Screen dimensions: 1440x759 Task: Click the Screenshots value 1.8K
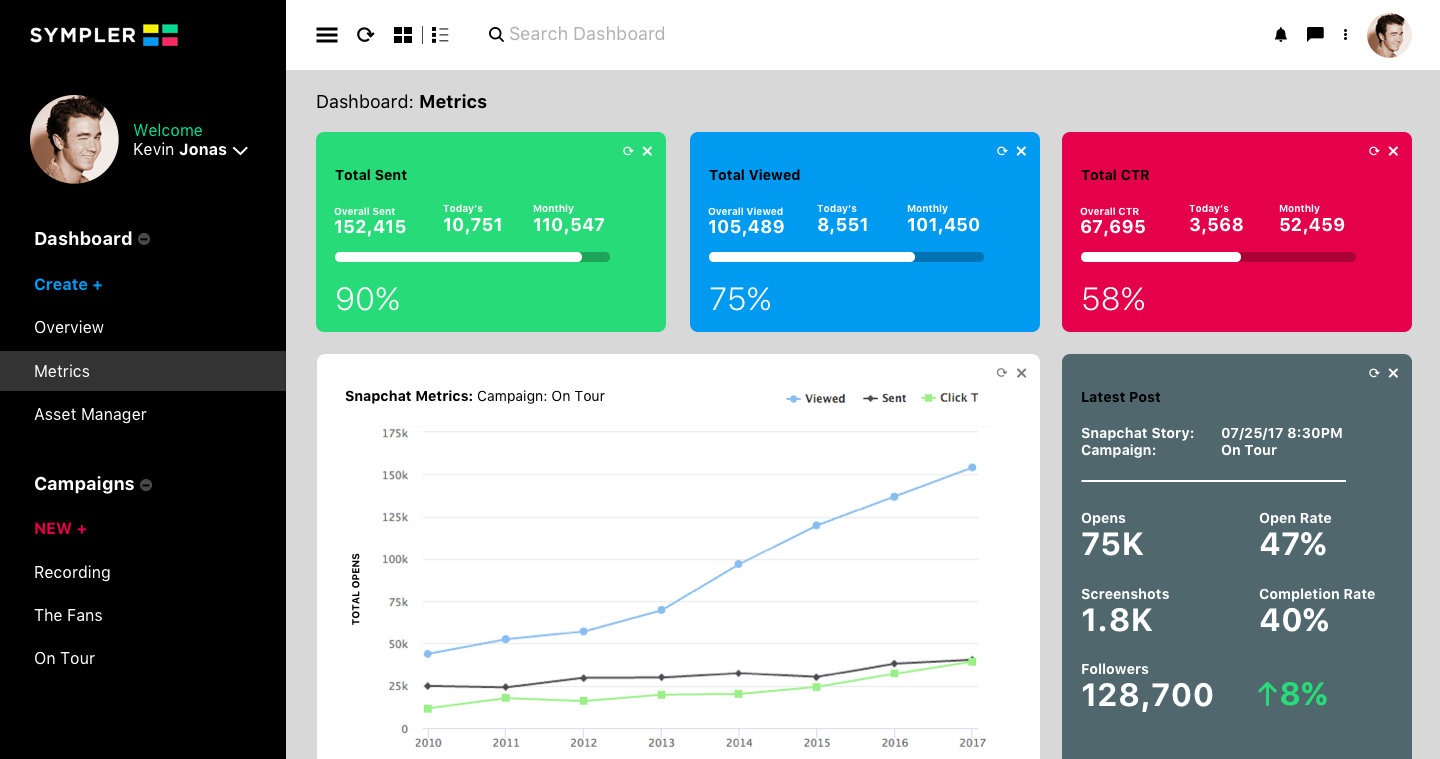pyautogui.click(x=1117, y=621)
